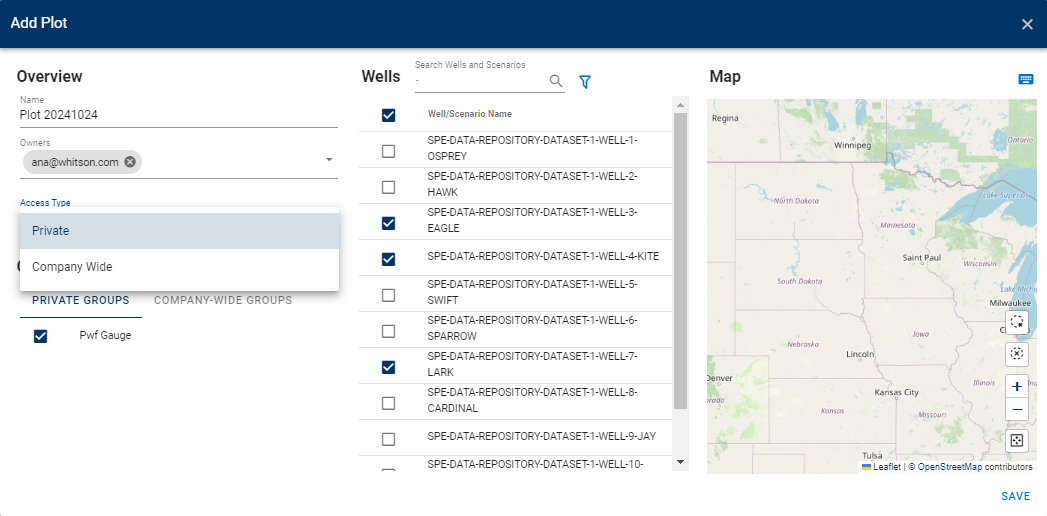The height and width of the screenshot is (516, 1047).
Task: Uncheck the WELL-4-KITE checkbox
Action: click(x=388, y=258)
